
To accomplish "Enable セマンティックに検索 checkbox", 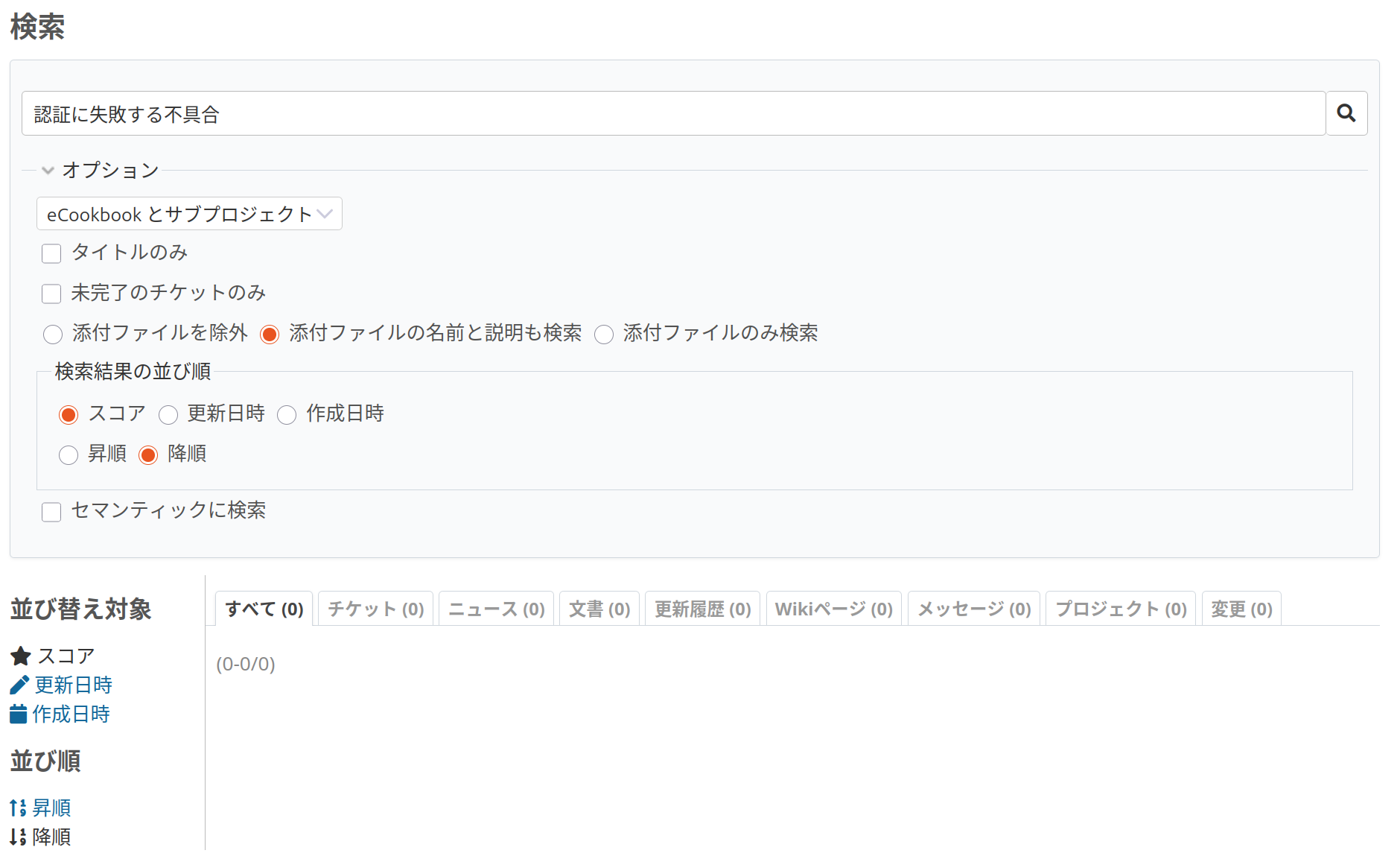I will [x=51, y=512].
